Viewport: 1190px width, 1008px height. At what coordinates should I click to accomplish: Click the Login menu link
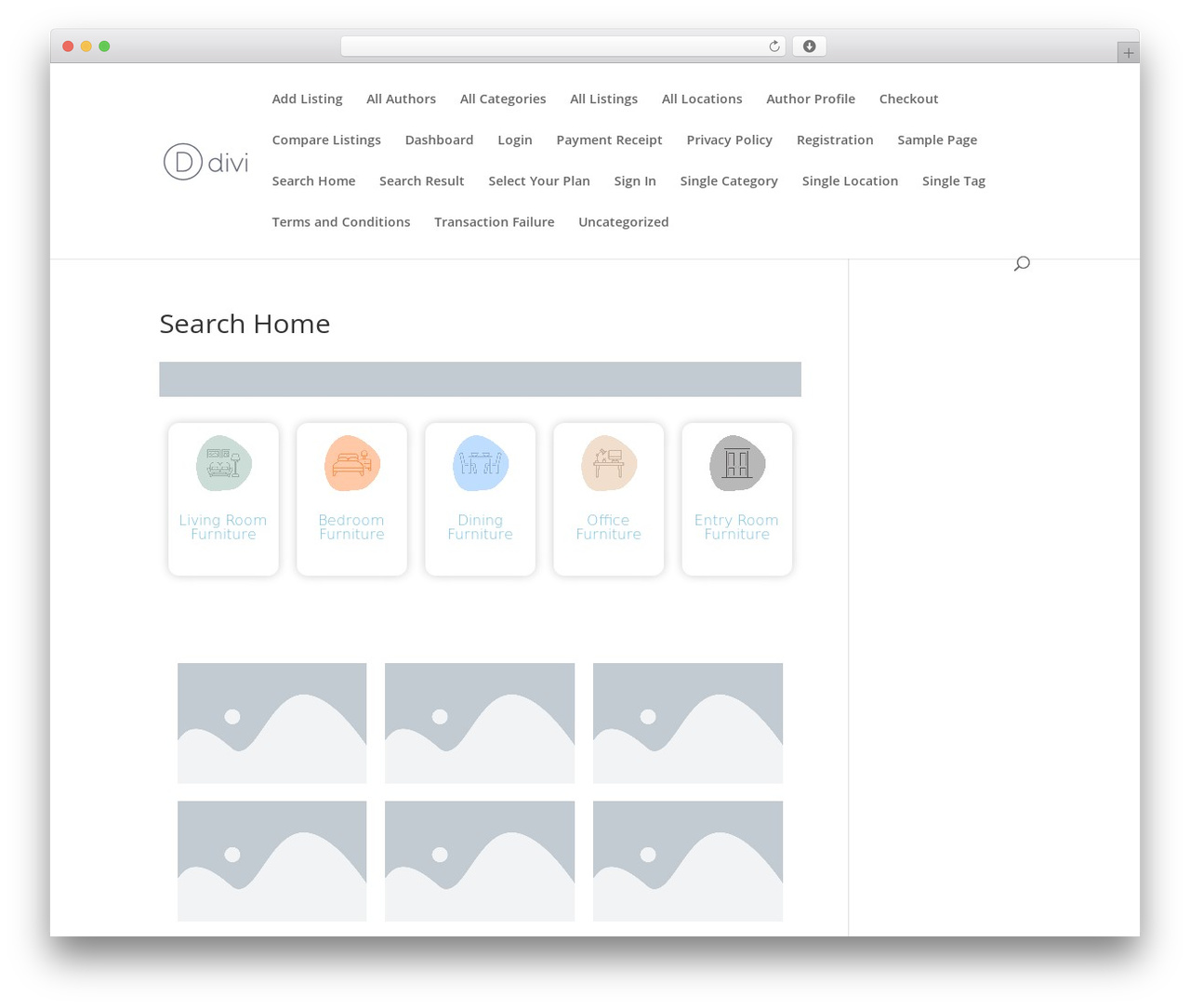click(x=515, y=139)
